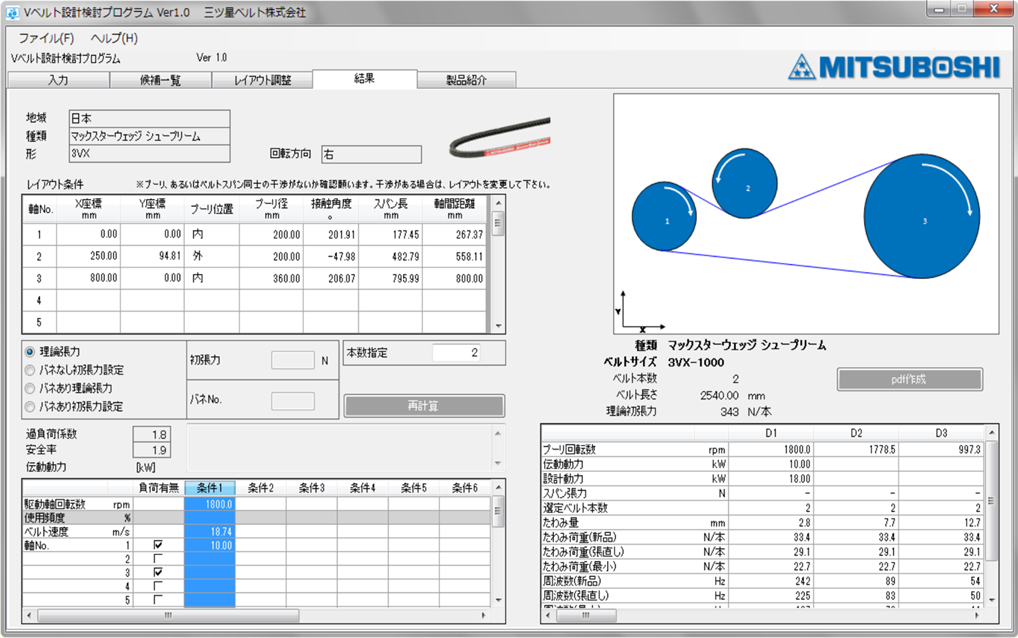
Task: Select the バネあり初張力設定 radio option
Action: tap(30, 406)
